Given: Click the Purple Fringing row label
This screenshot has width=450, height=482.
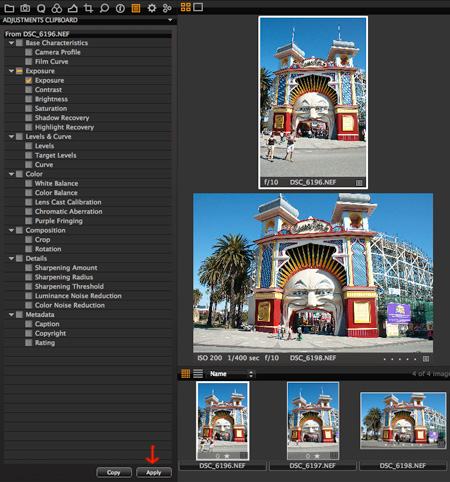Looking at the screenshot, I should coord(59,221).
